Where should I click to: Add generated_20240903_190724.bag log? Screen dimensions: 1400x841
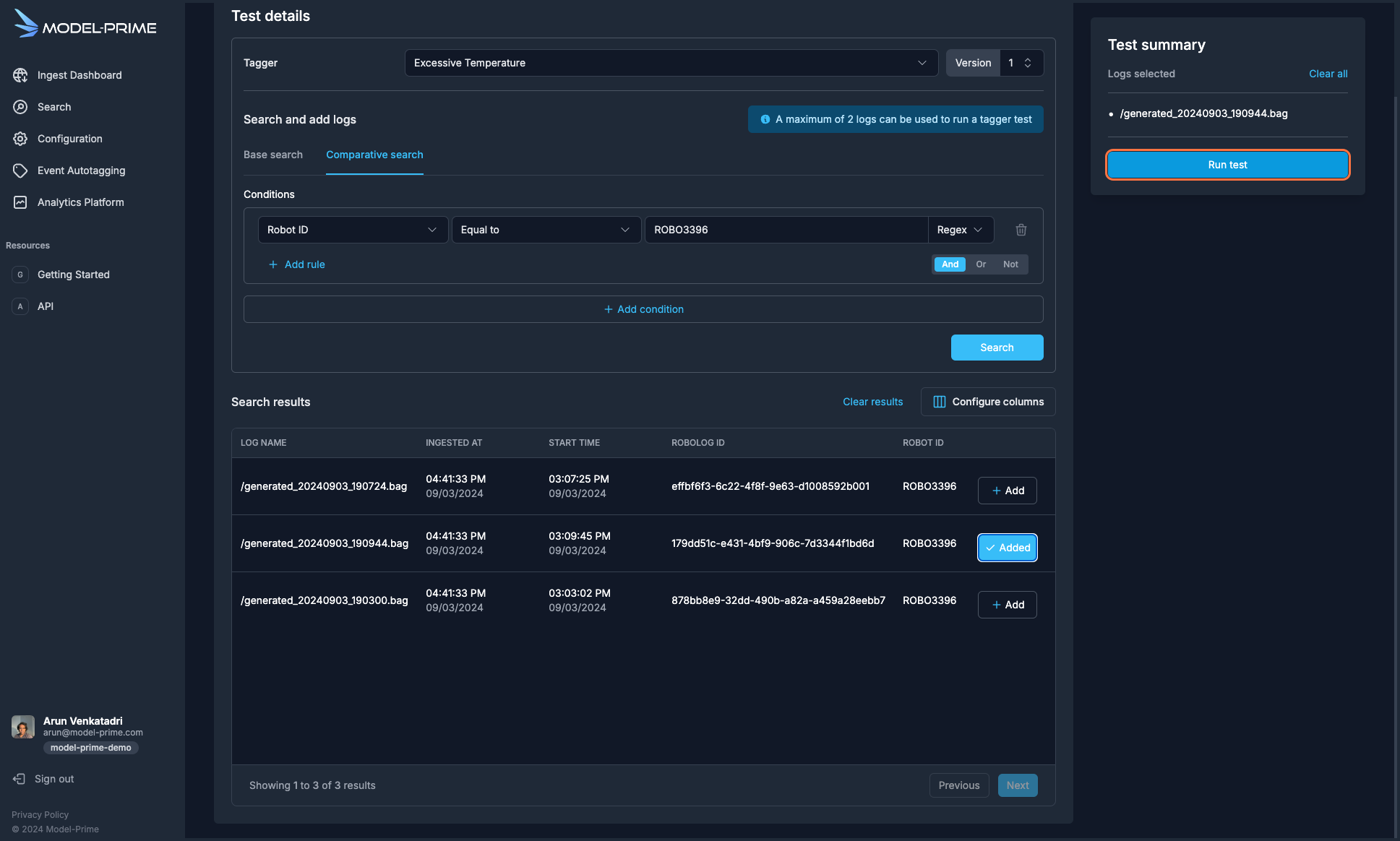[1008, 491]
